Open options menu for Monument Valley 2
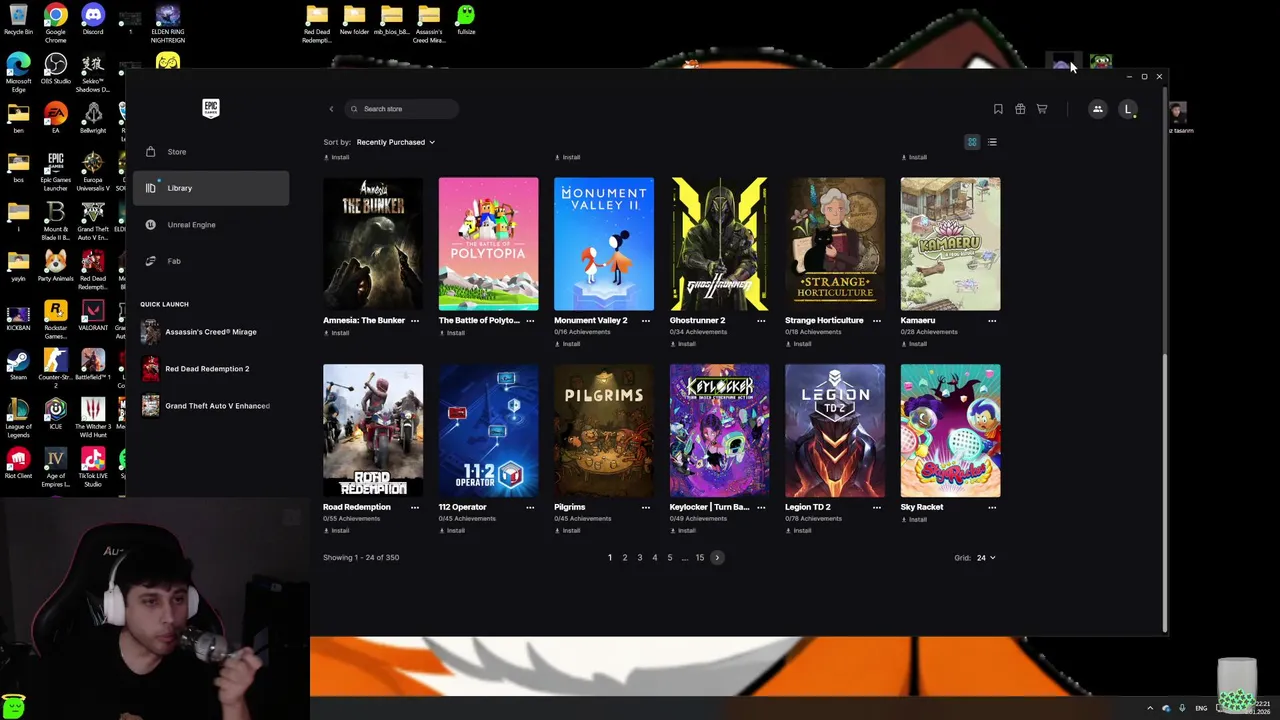The image size is (1280, 720). coord(646,321)
